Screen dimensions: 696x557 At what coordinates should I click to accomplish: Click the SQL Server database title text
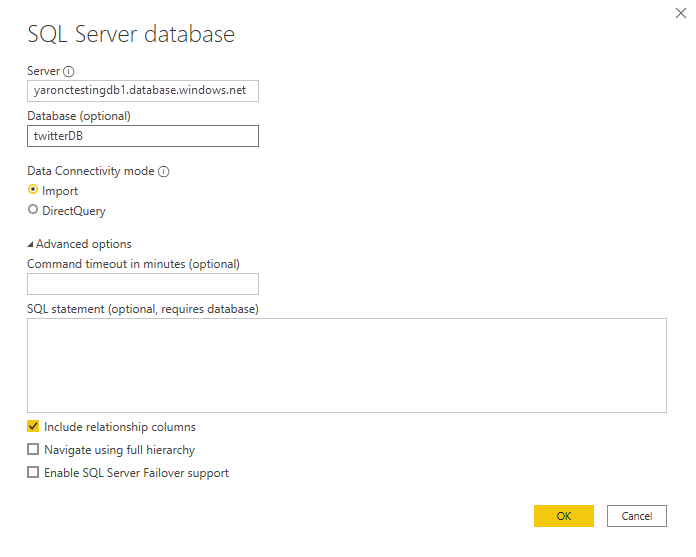(131, 34)
